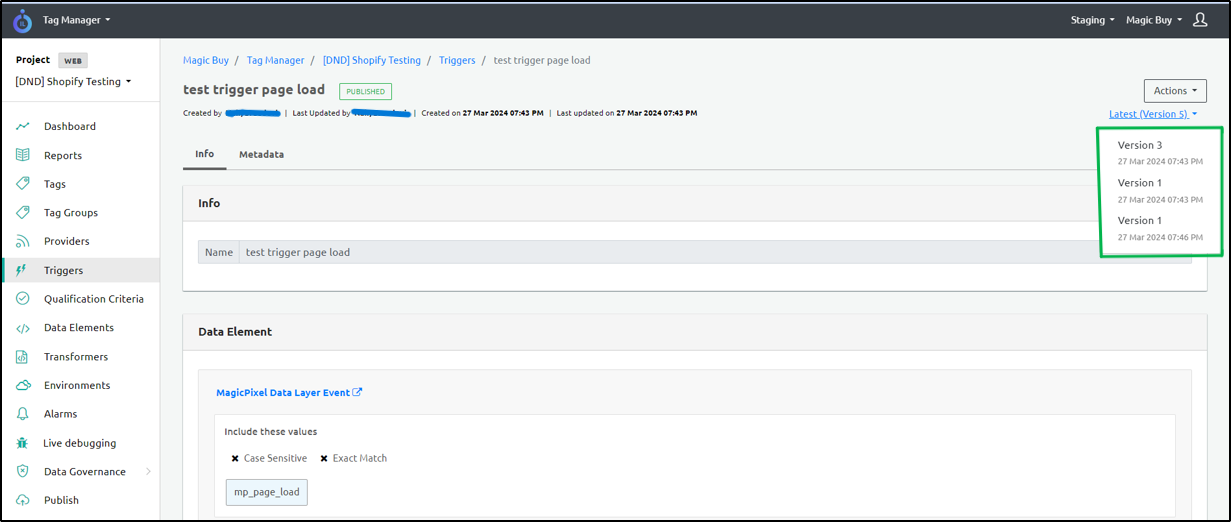Click the Transformers icon in sidebar
This screenshot has height=522, width=1231.
[x=22, y=356]
